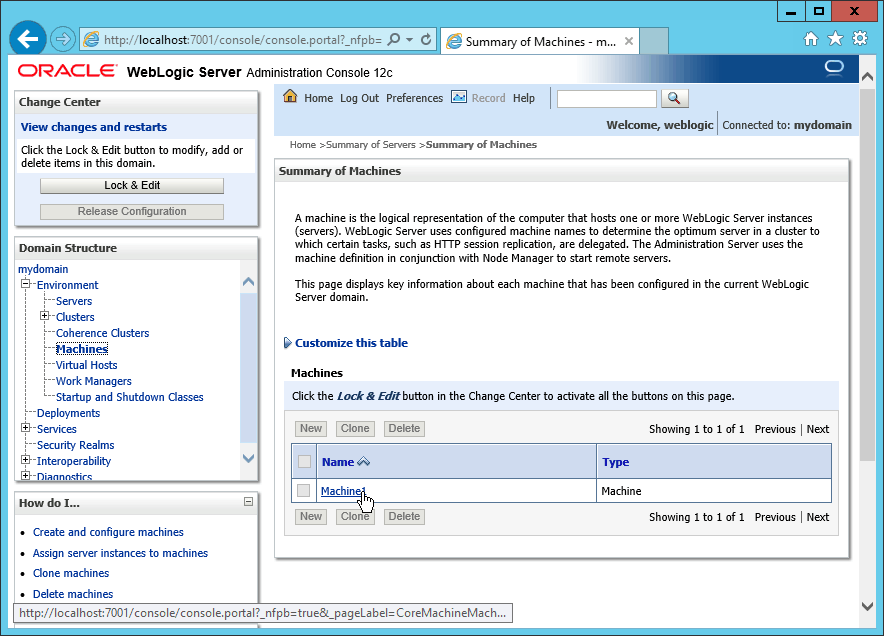This screenshot has height=636, width=884.
Task: Collapse the How do I panel
Action: coord(248,502)
